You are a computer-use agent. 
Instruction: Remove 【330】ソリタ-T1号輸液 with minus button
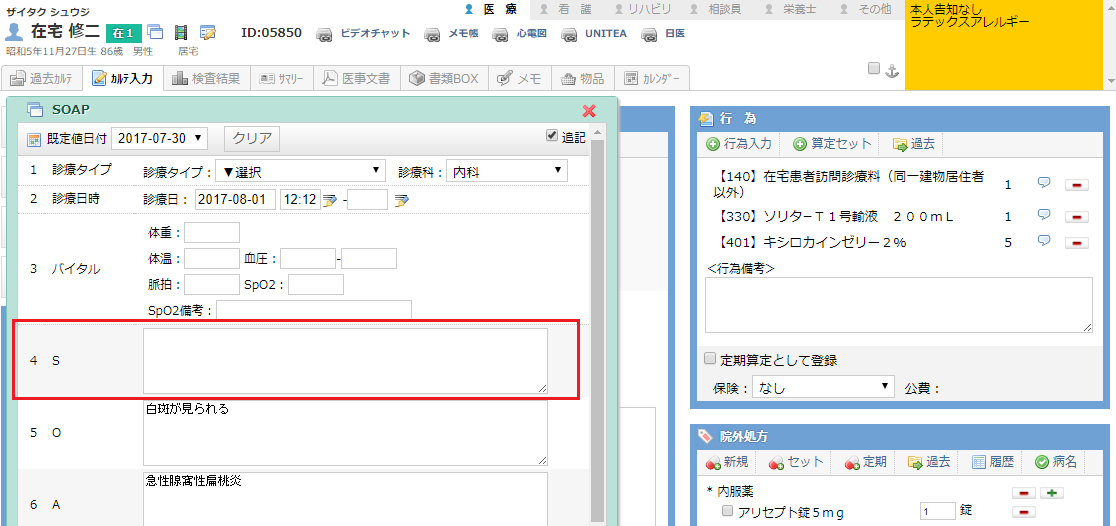pos(1077,216)
